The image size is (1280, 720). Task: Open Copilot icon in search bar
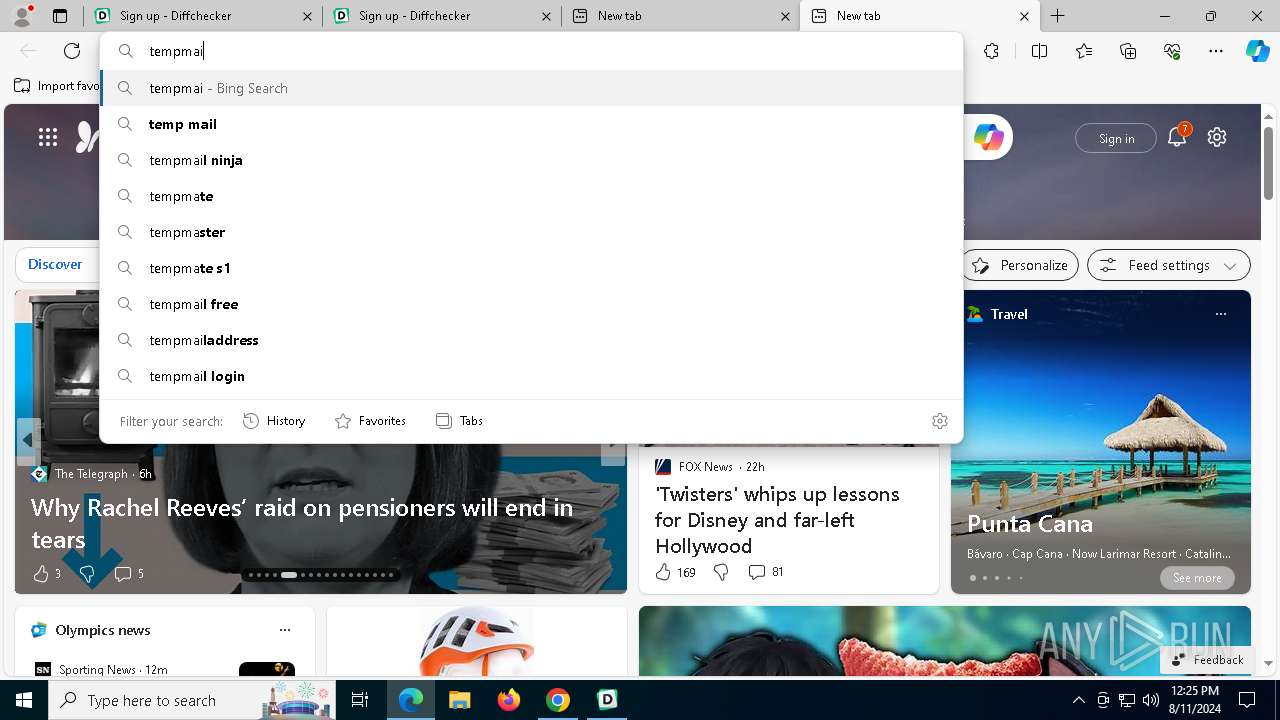988,138
